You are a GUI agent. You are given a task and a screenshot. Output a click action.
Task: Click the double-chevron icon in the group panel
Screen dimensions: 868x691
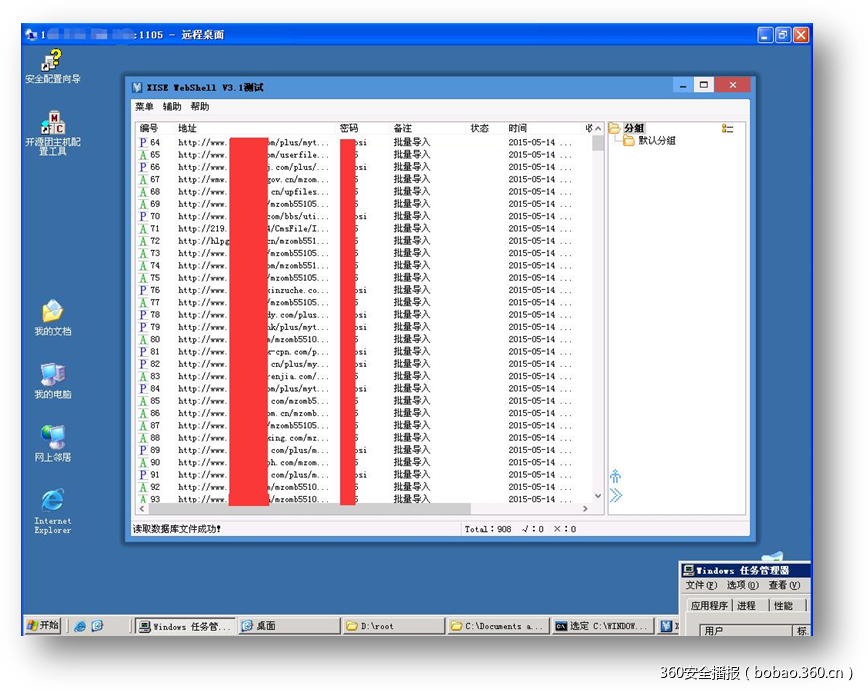coord(616,495)
